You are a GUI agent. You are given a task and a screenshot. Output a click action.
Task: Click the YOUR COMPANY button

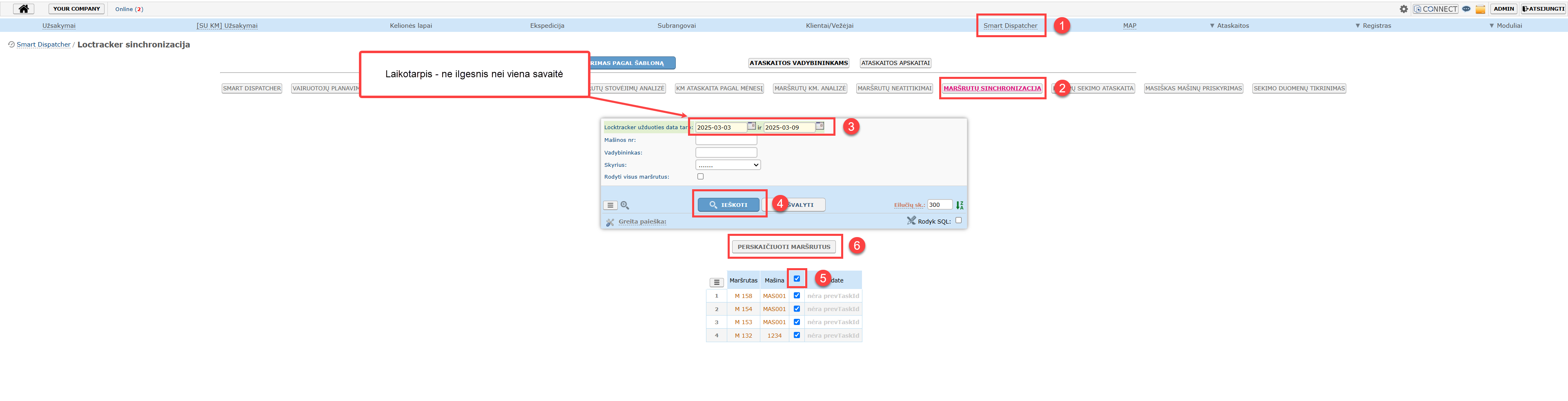pyautogui.click(x=77, y=9)
